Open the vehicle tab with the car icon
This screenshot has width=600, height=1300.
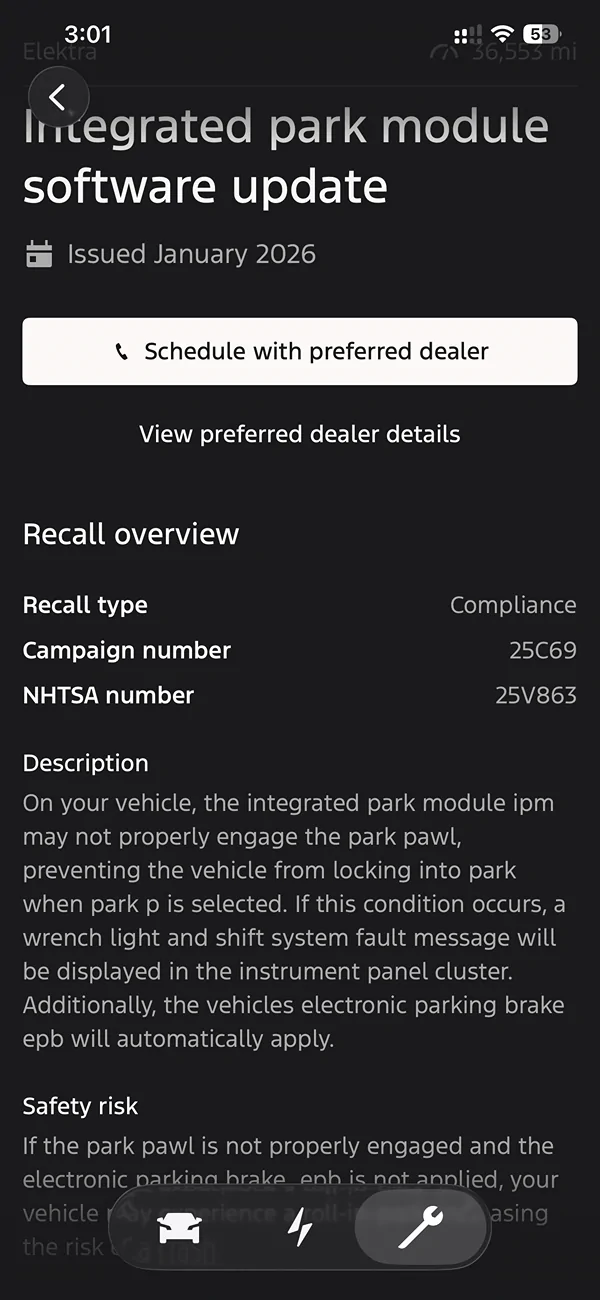(x=180, y=1229)
